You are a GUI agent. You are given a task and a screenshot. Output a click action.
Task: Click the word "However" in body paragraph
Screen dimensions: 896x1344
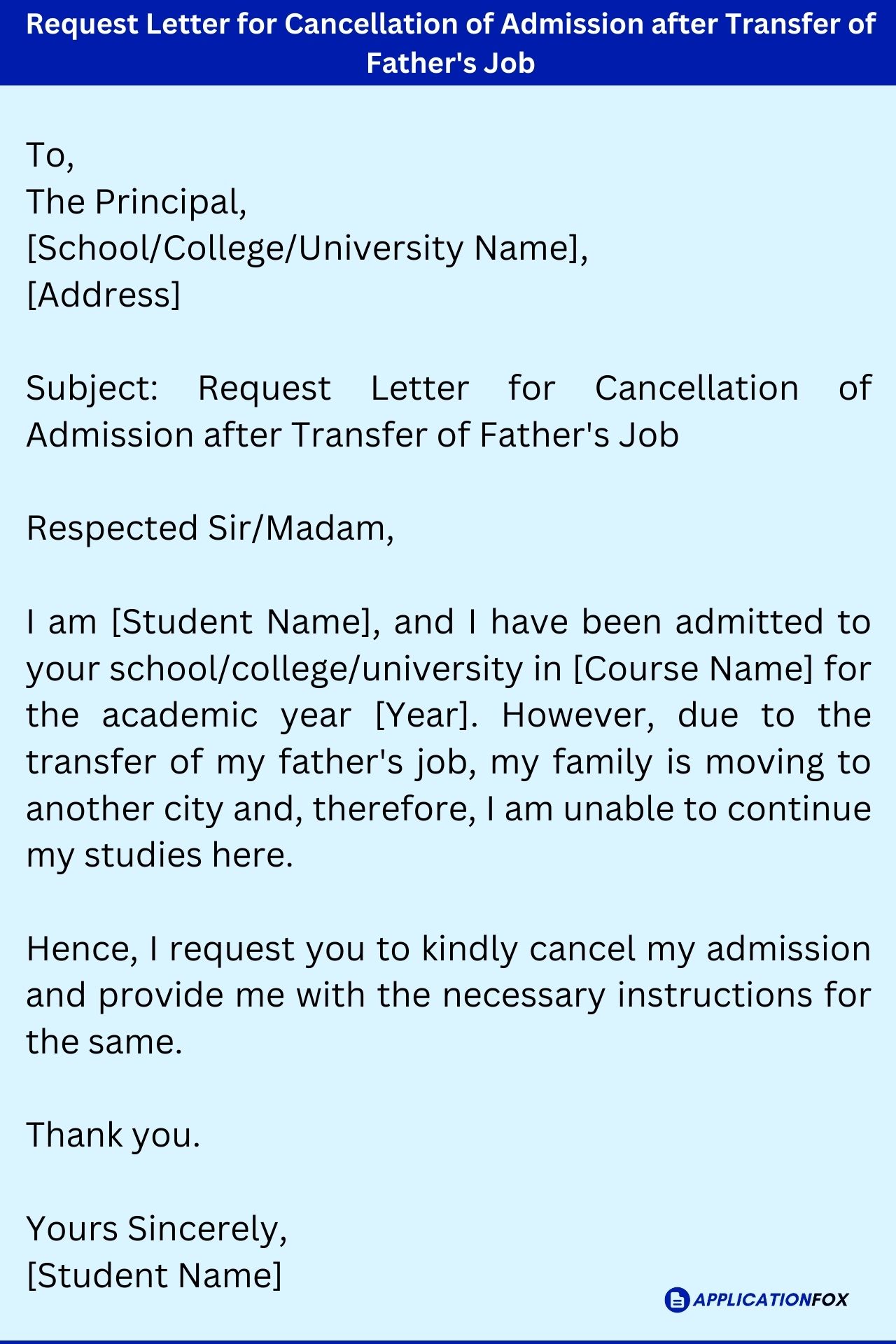pos(578,715)
